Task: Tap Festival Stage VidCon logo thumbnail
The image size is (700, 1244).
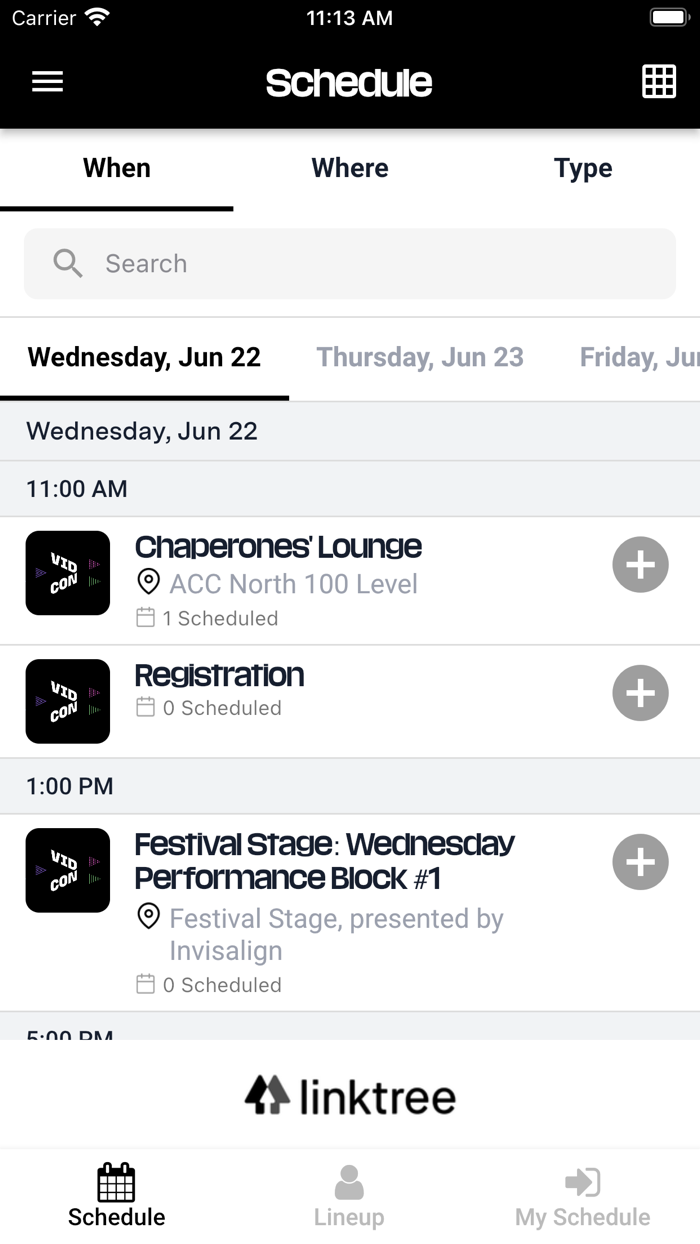Action: [x=68, y=870]
